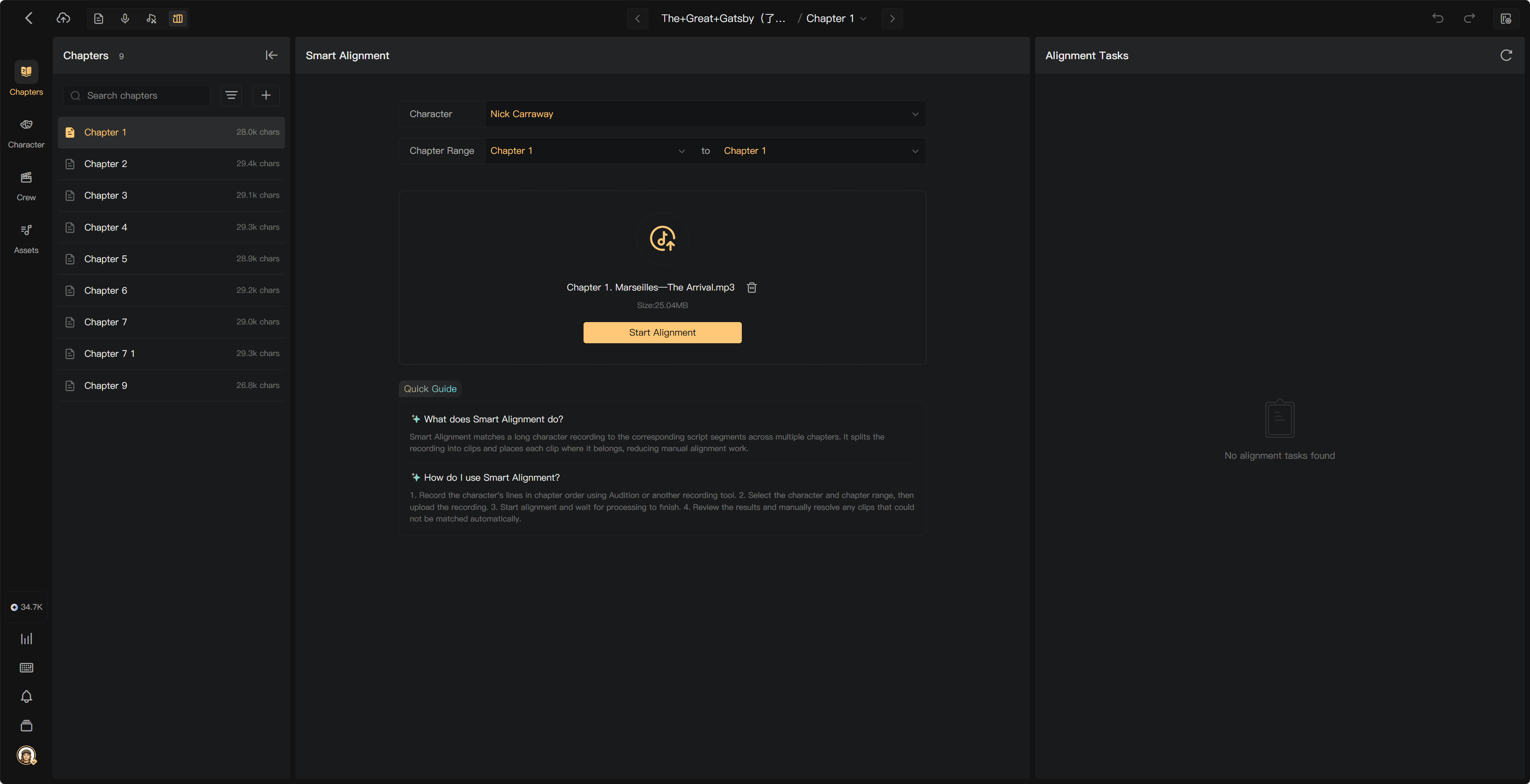
Task: Select the Smart Alignment toolbar icon
Action: click(x=177, y=18)
